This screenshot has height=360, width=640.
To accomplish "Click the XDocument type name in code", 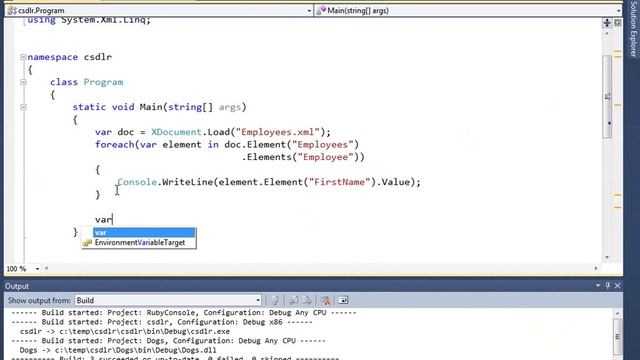I will 176,132.
